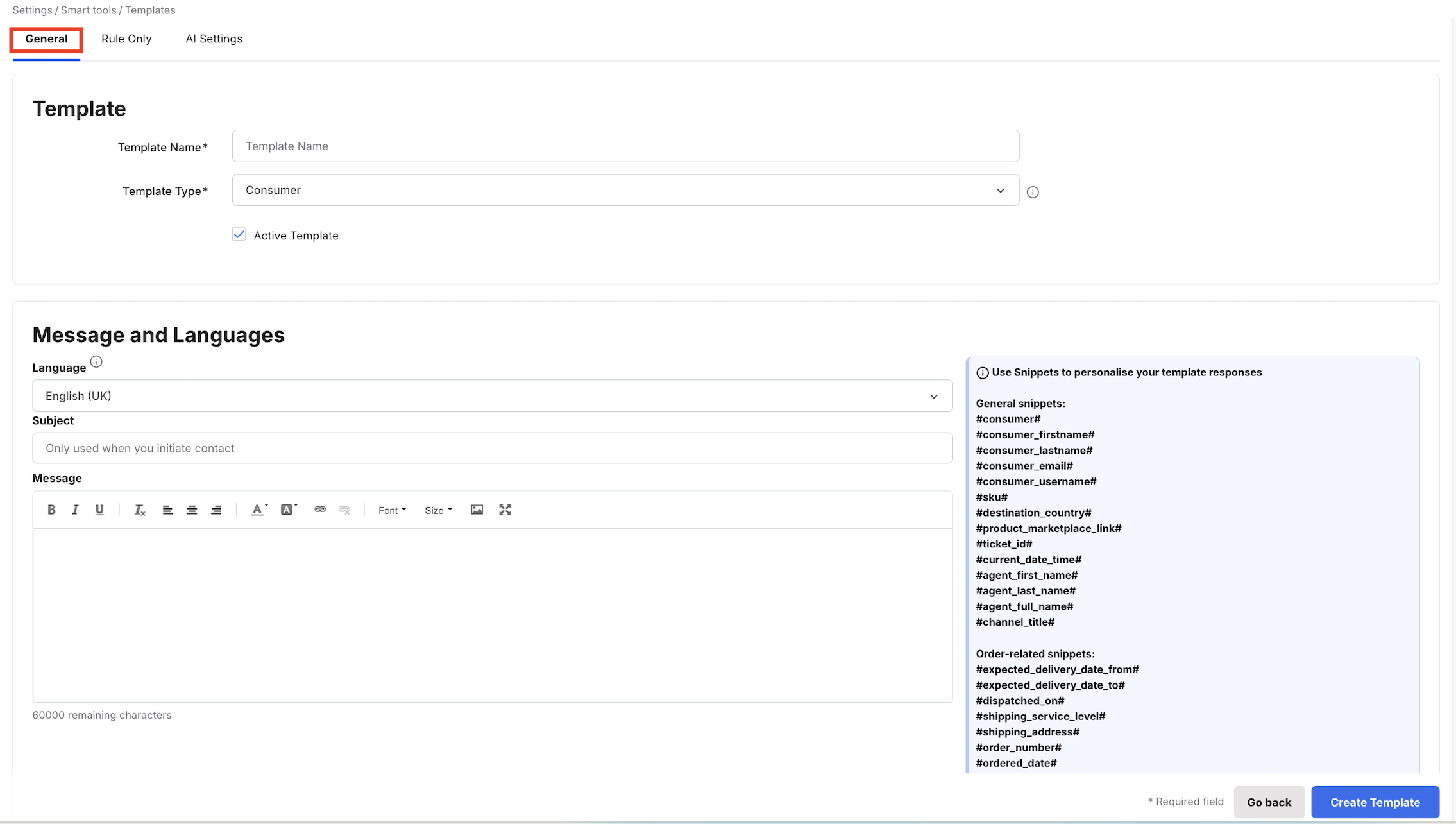Maximize the message editor
The image size is (1456, 824).
[505, 510]
